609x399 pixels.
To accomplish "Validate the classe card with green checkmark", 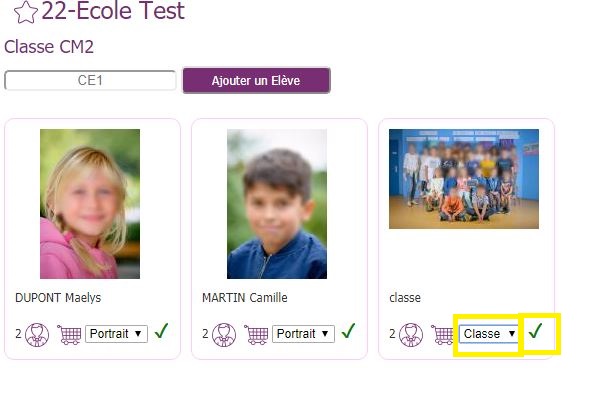I will (535, 331).
